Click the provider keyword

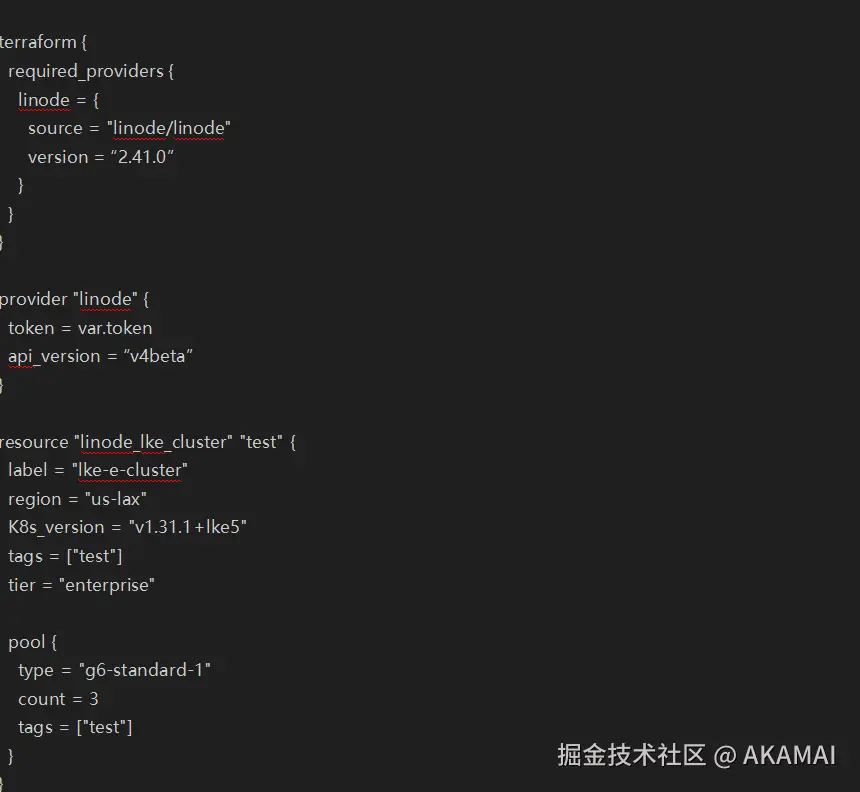tap(33, 299)
